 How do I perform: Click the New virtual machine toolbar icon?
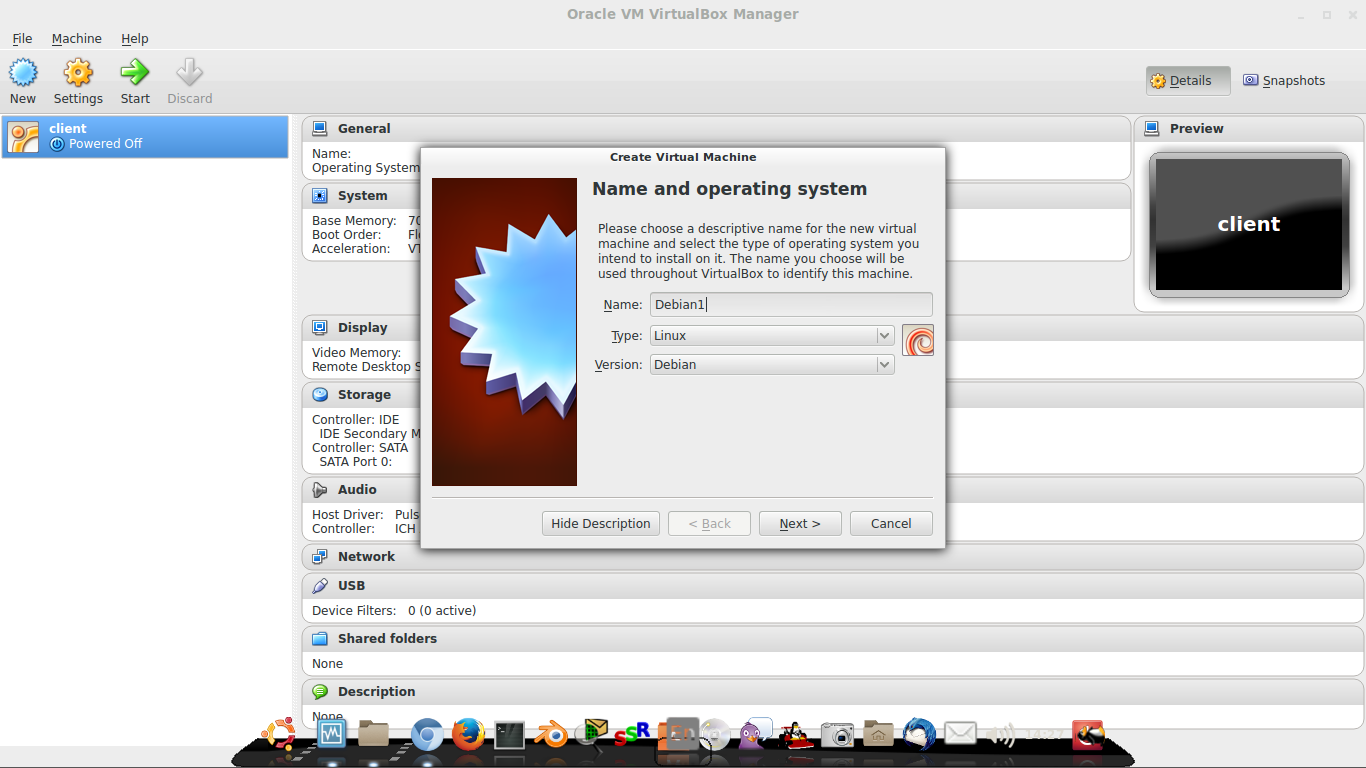pyautogui.click(x=23, y=72)
